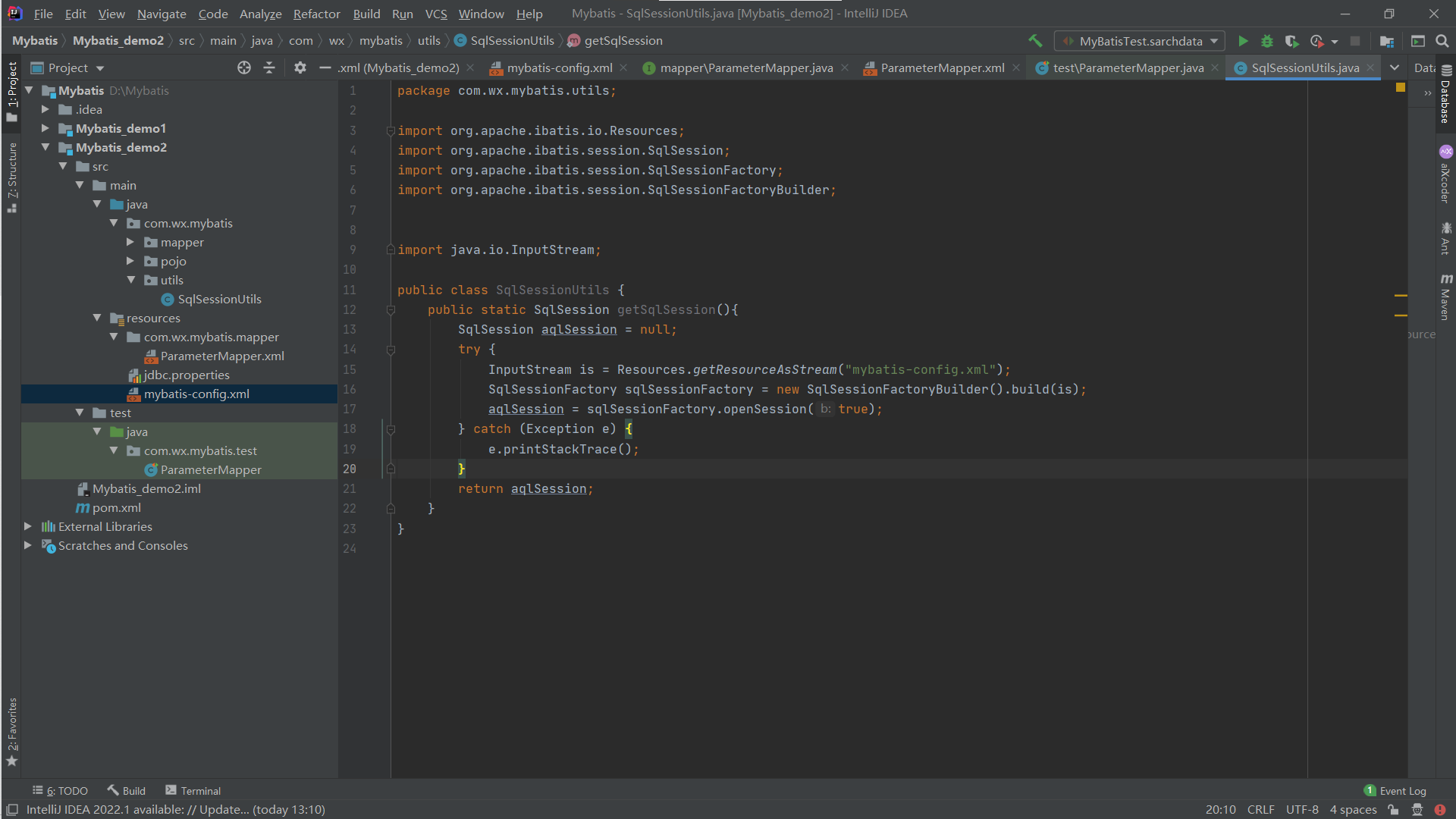The width and height of the screenshot is (1456, 819).
Task: Click the Build project hammer icon
Action: (x=1035, y=41)
